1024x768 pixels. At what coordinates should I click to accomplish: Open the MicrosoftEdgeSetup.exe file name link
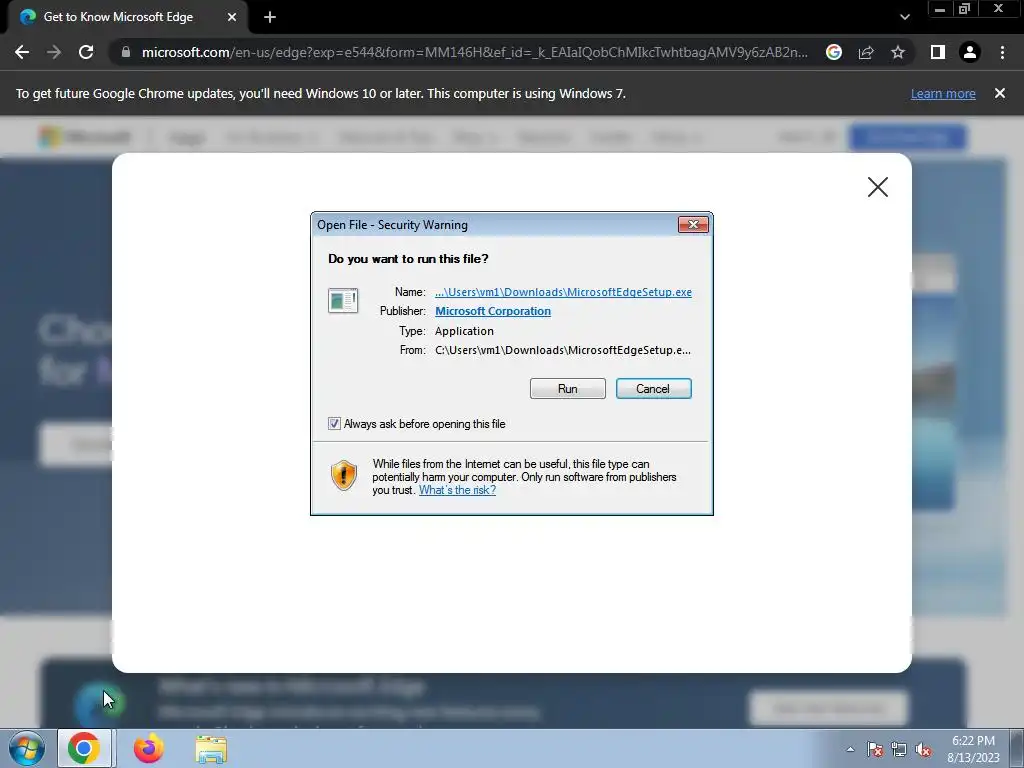coord(563,292)
